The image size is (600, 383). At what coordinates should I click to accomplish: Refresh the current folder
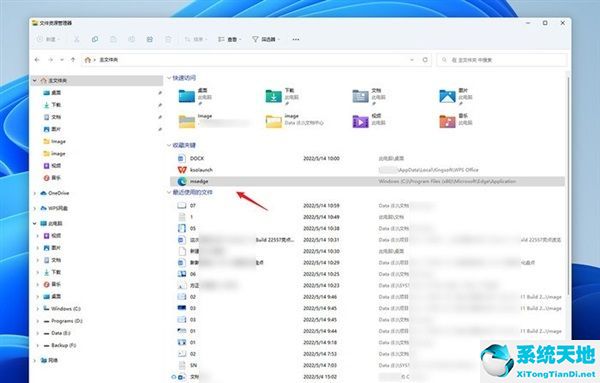(425, 60)
